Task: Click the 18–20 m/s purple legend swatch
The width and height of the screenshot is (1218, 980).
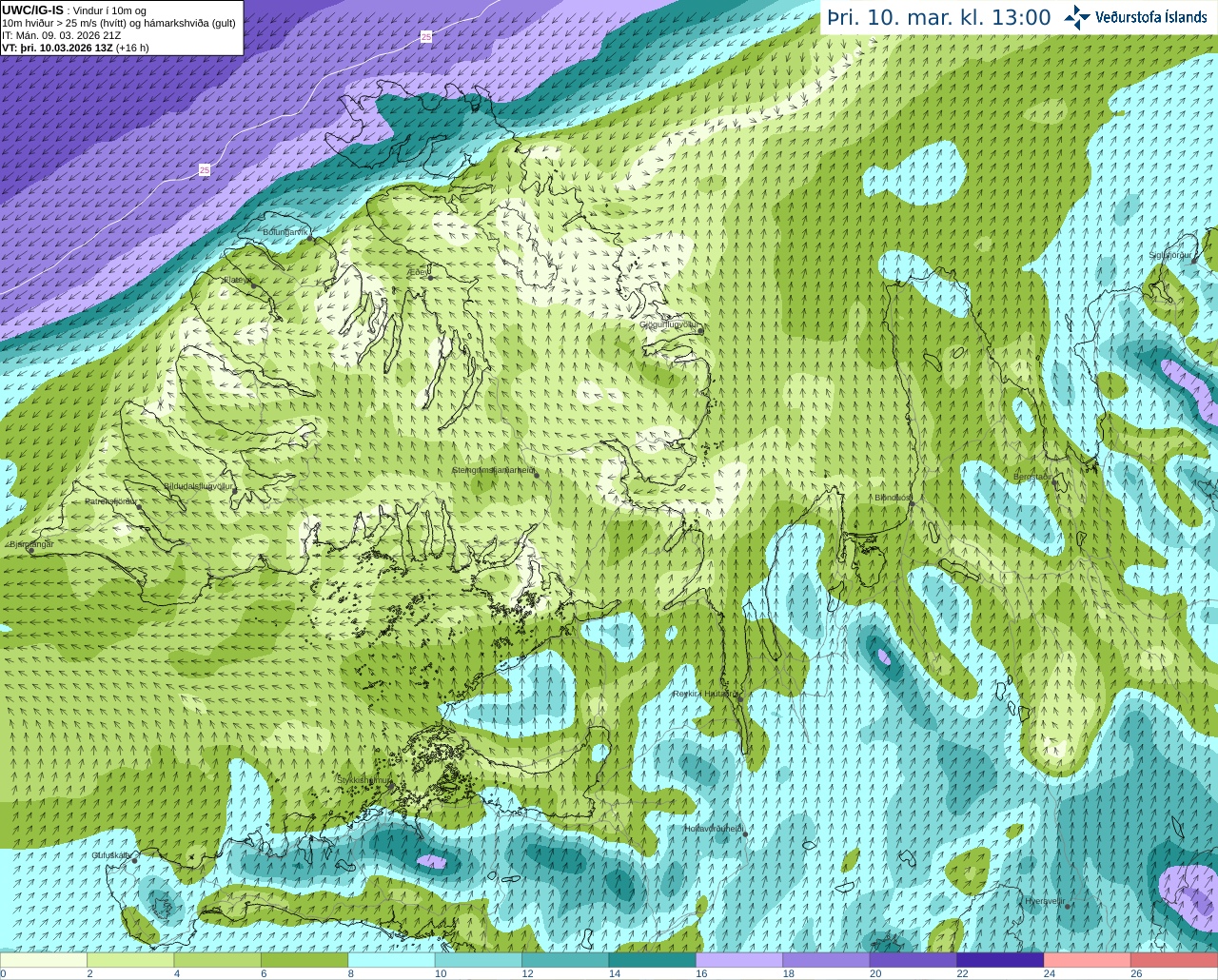Action: (x=826, y=960)
